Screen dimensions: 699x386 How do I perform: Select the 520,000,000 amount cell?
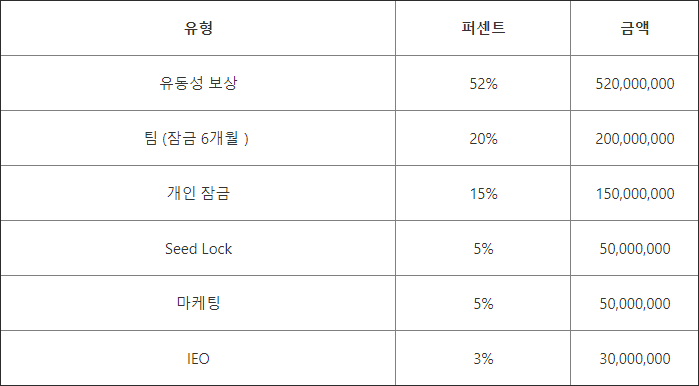(x=634, y=83)
